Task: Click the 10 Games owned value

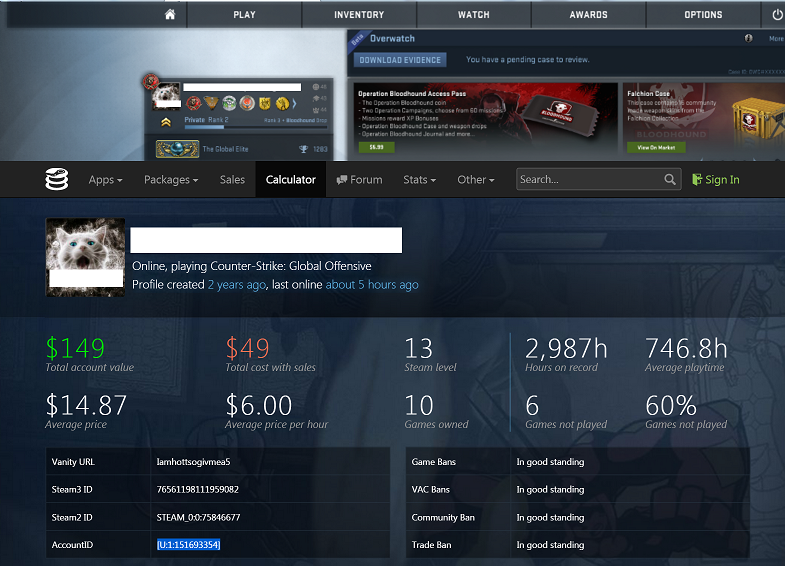Action: (419, 405)
